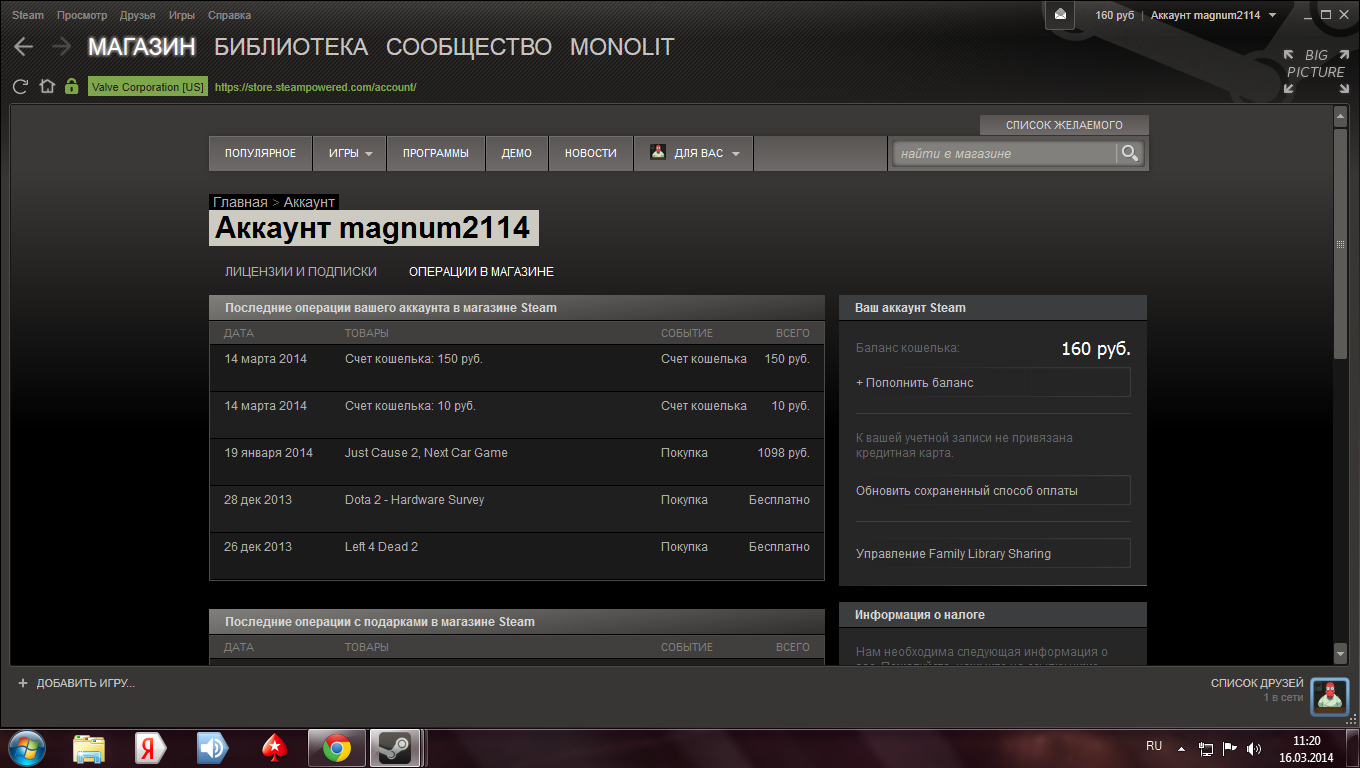Image resolution: width=1360 pixels, height=768 pixels.
Task: Go to the Библиотека section
Action: (291, 47)
